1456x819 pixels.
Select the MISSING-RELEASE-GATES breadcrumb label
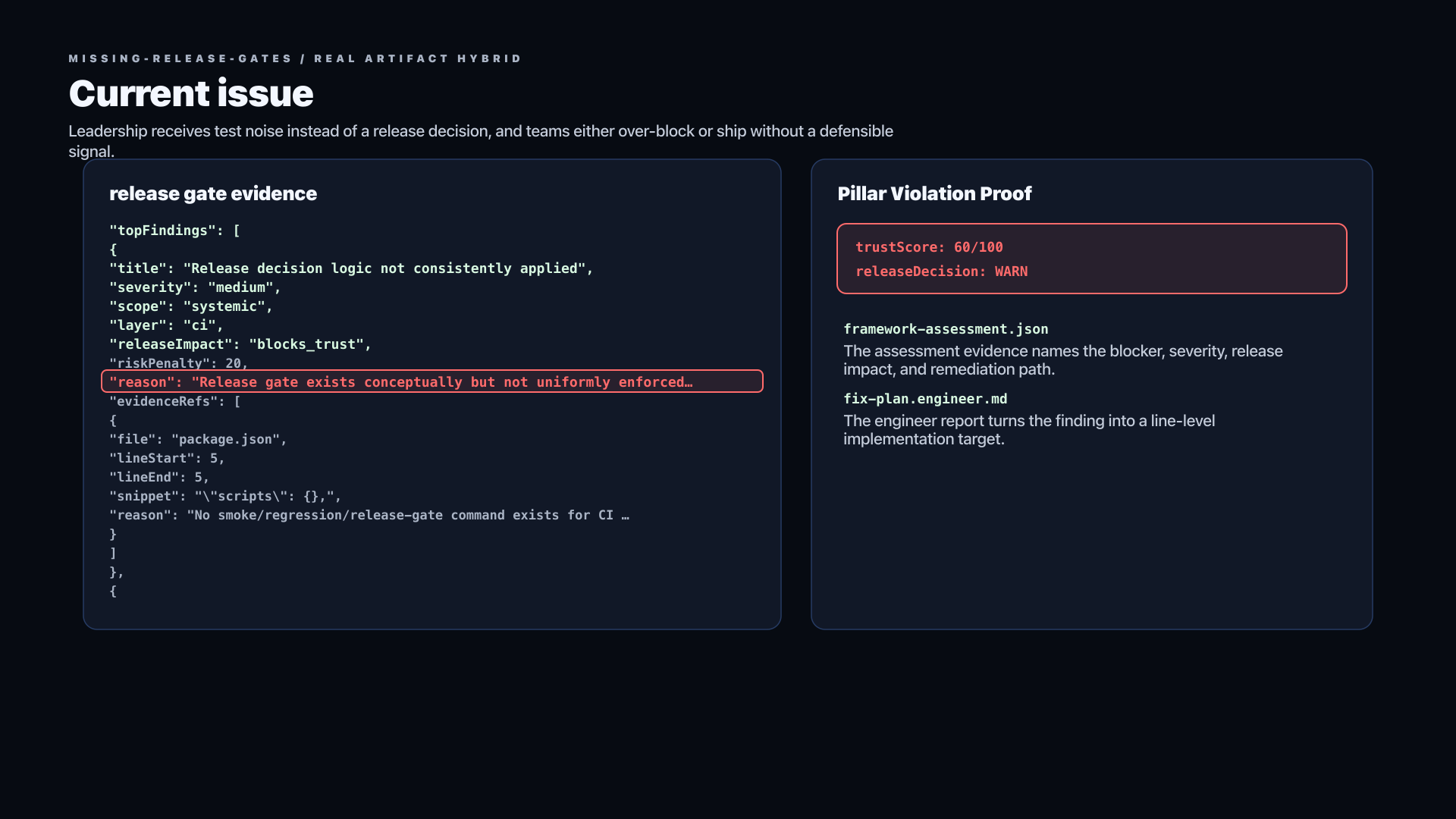tap(180, 58)
